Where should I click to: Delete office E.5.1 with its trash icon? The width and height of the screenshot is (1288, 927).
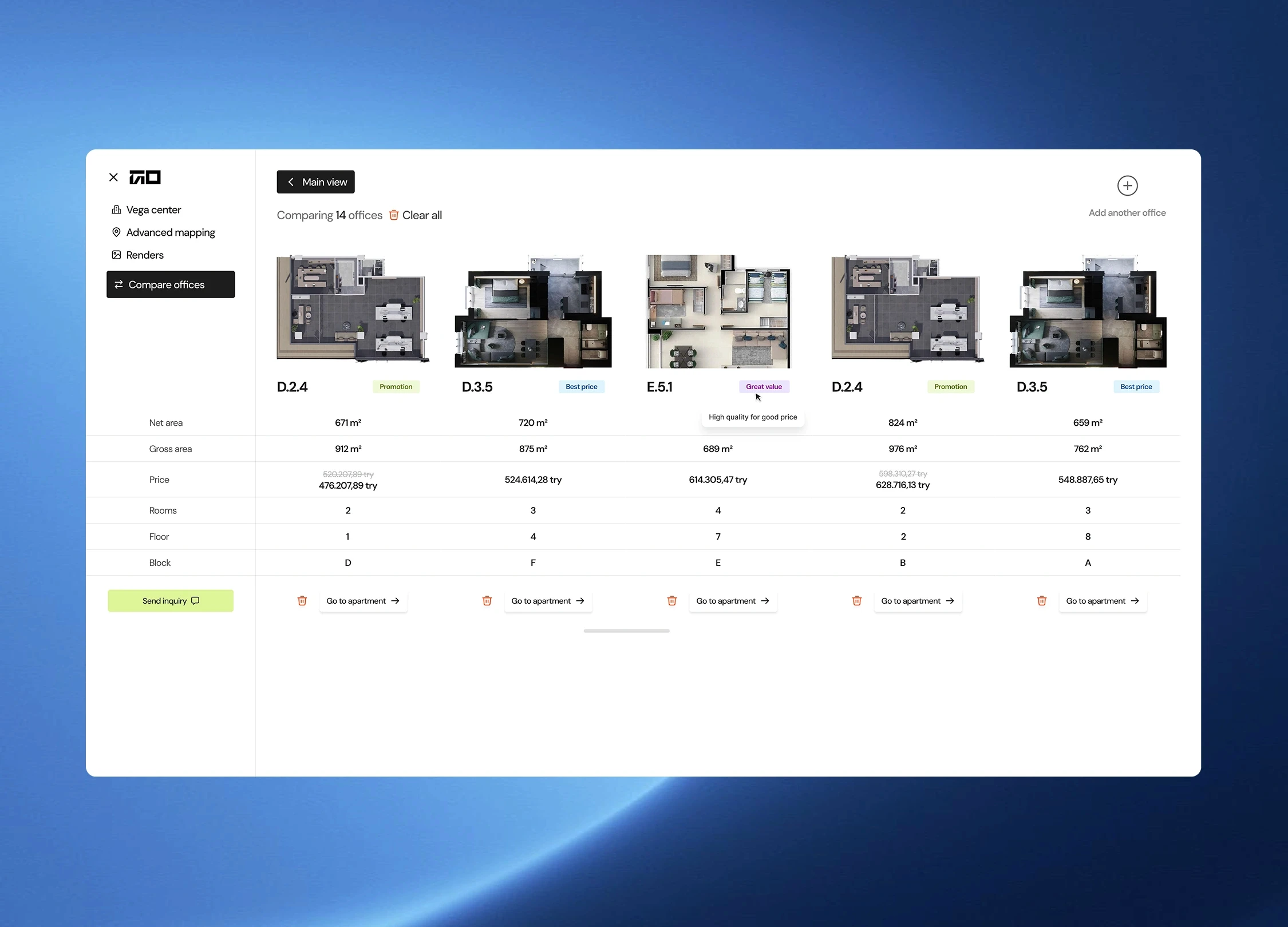point(671,601)
